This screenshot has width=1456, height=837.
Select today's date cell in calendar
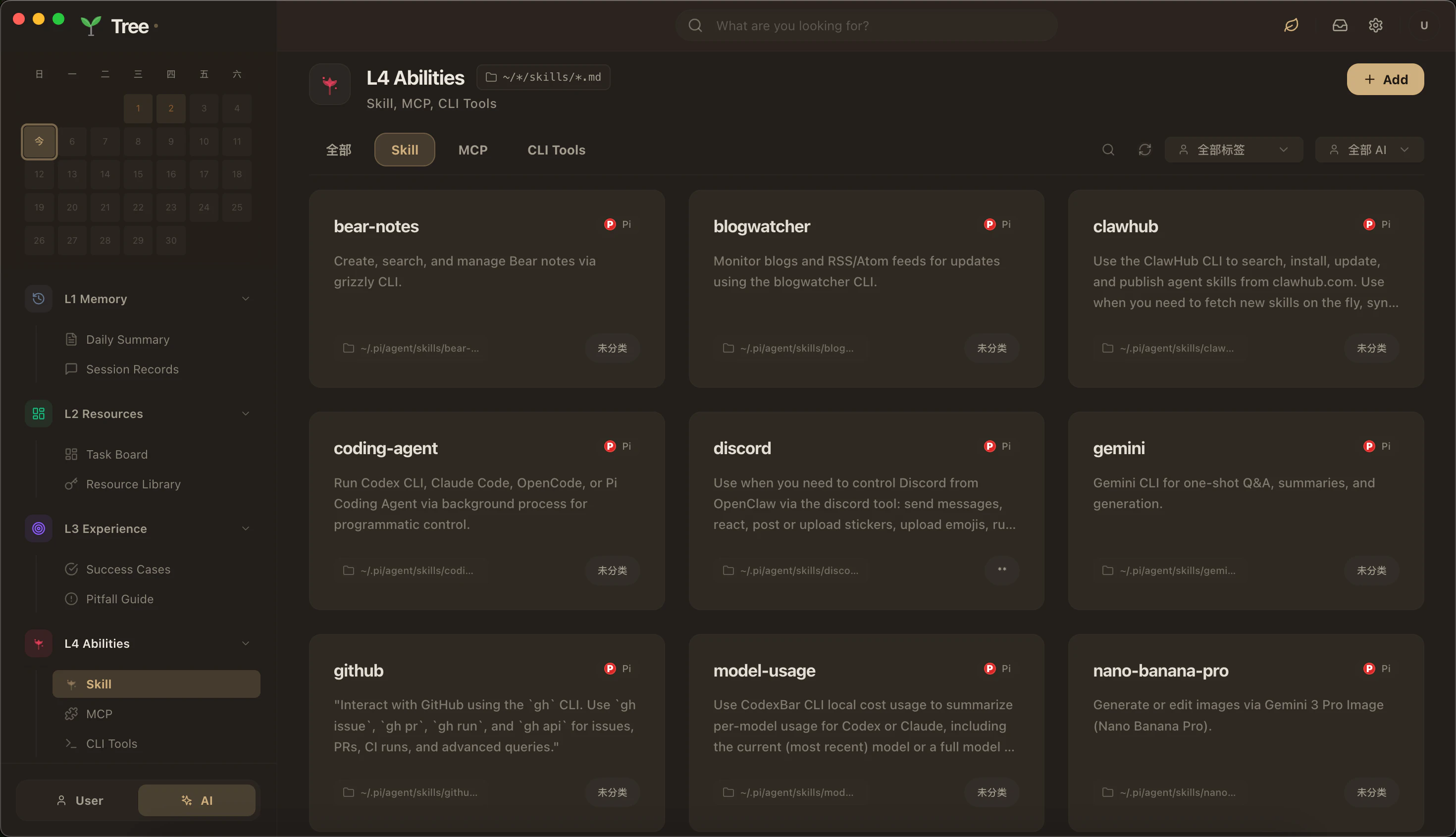click(x=39, y=142)
